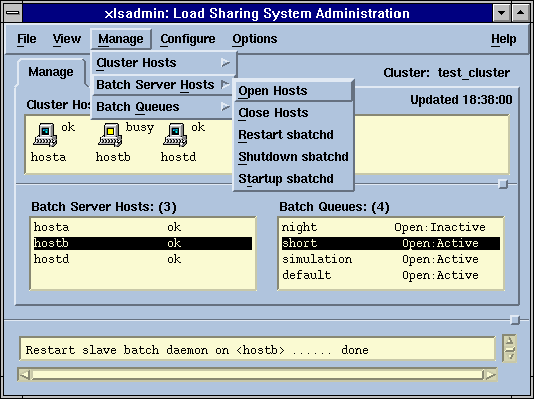
Task: Open the window menu button in title bar
Action: coord(13,13)
